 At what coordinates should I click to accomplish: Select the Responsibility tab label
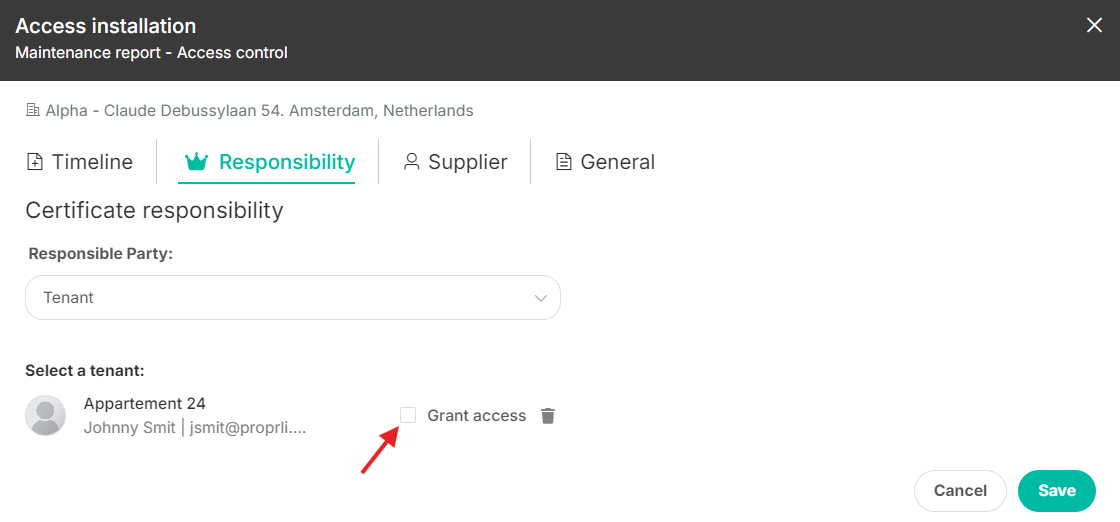pyautogui.click(x=287, y=162)
